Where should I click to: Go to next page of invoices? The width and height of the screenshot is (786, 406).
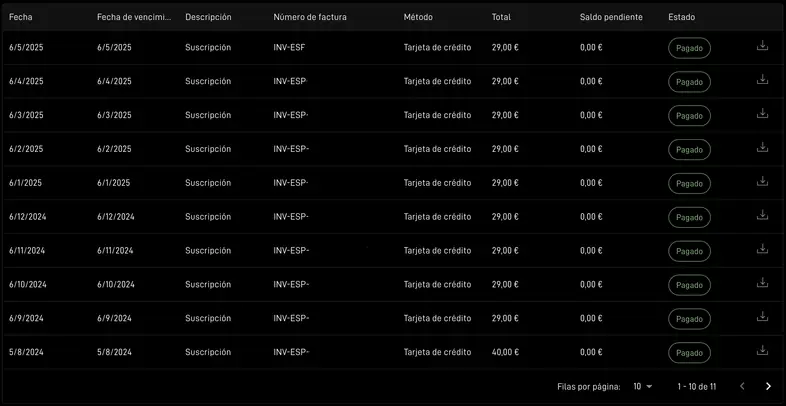point(768,386)
